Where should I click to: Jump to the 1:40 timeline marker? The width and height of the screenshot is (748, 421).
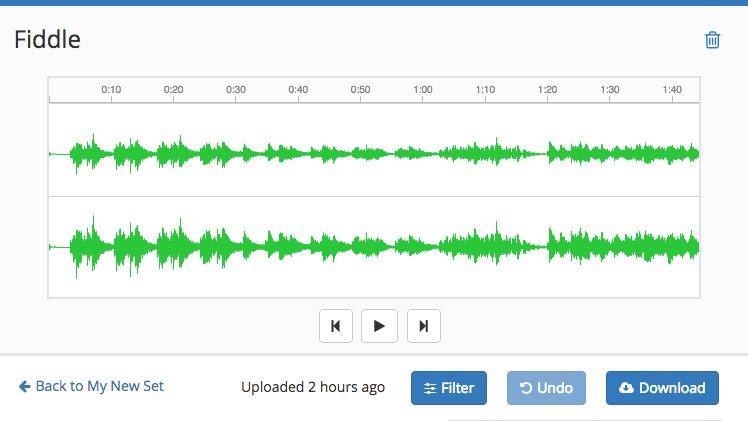tap(672, 90)
